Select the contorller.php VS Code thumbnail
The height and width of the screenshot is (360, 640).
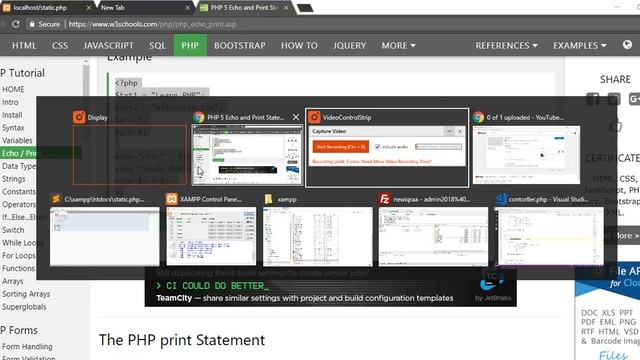[x=549, y=236]
